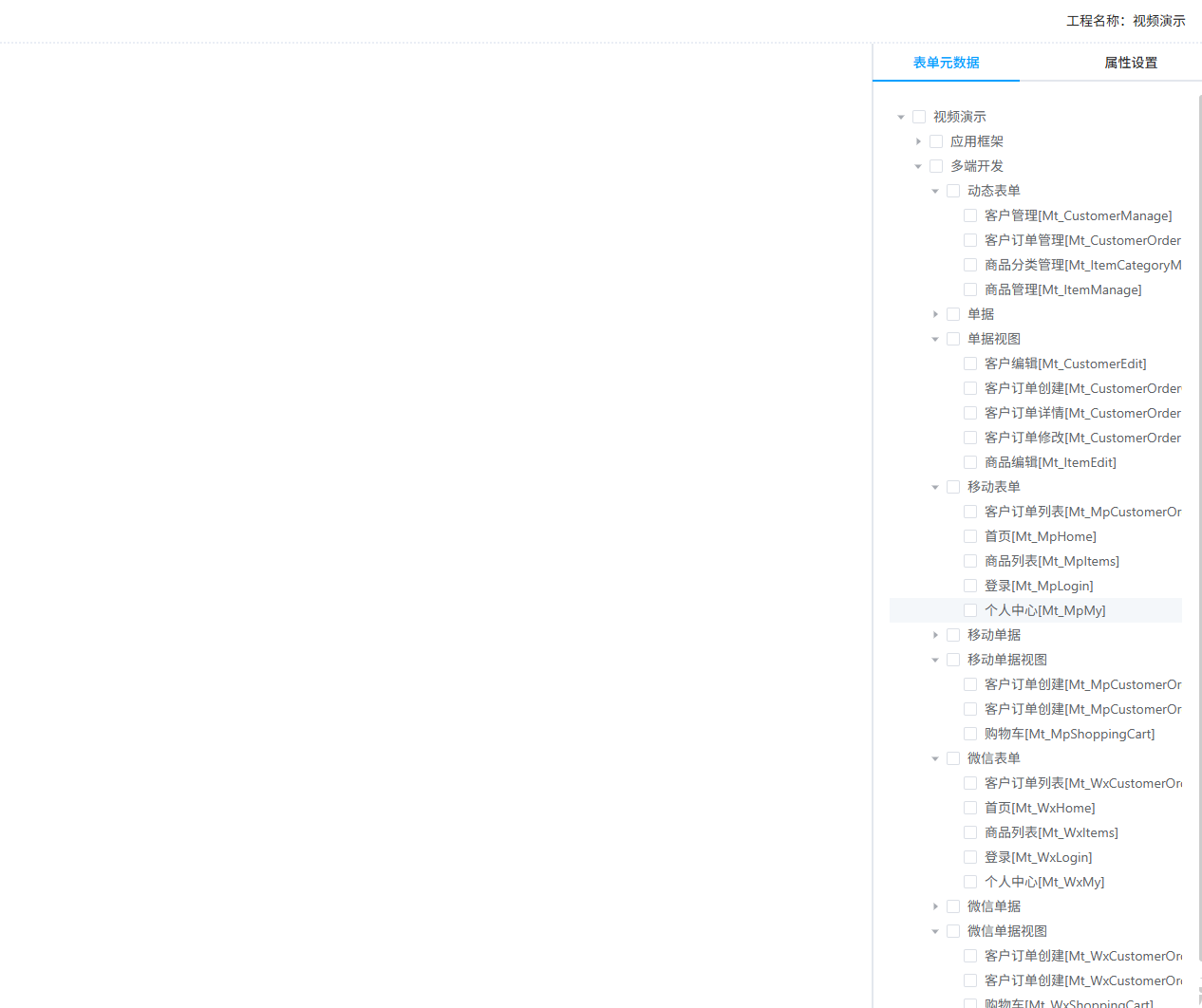
Task: Tick the checkbox for 客户管理[Mt_CustomerManage]
Action: (970, 215)
